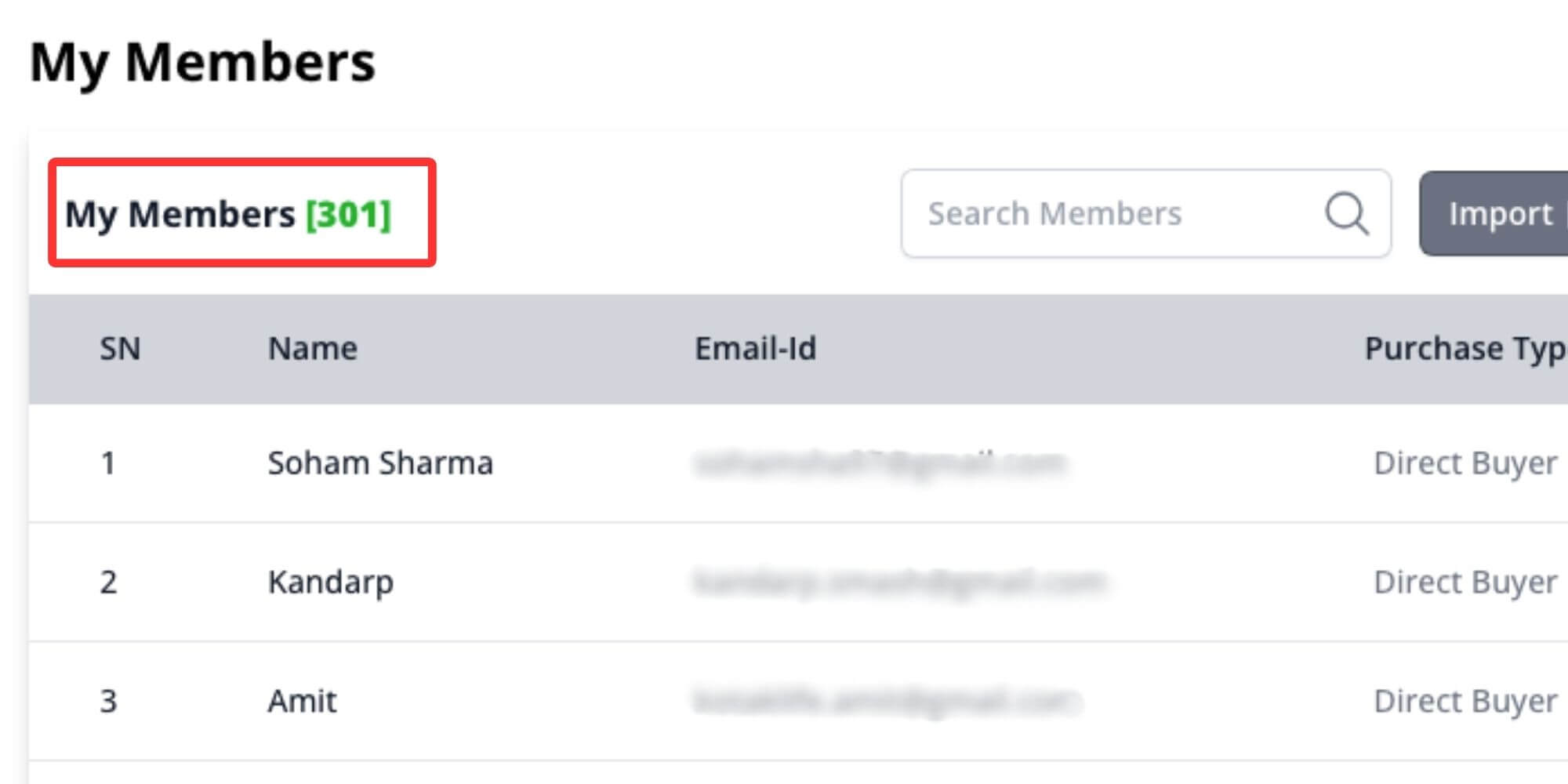Click Amit's blurred email address
This screenshot has width=1568, height=784.
coord(887,701)
